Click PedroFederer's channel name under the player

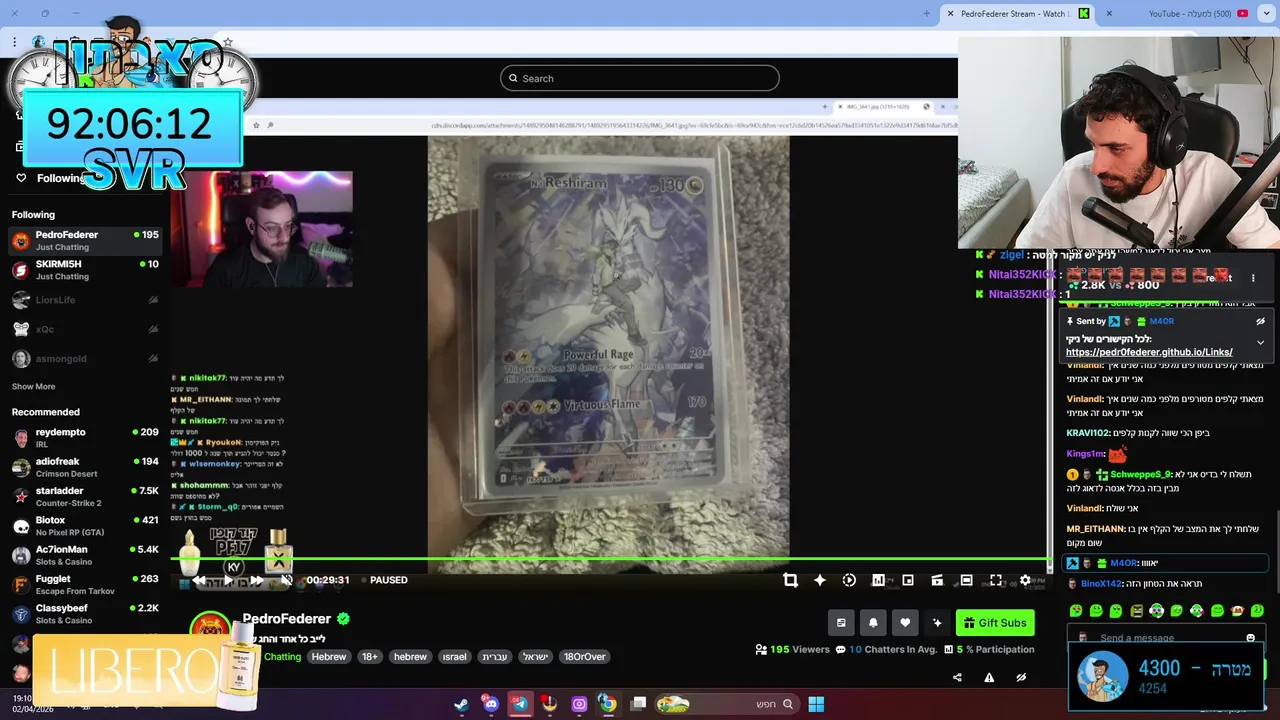[287, 619]
